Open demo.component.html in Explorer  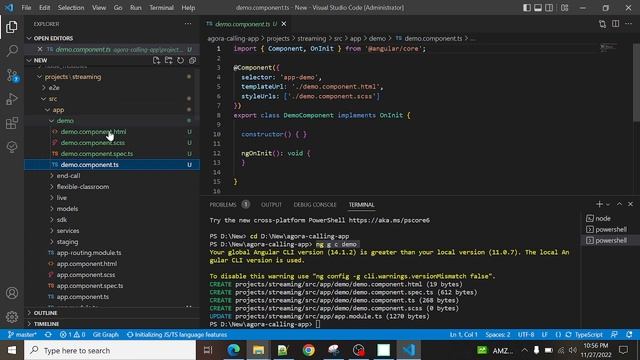[x=93, y=132]
